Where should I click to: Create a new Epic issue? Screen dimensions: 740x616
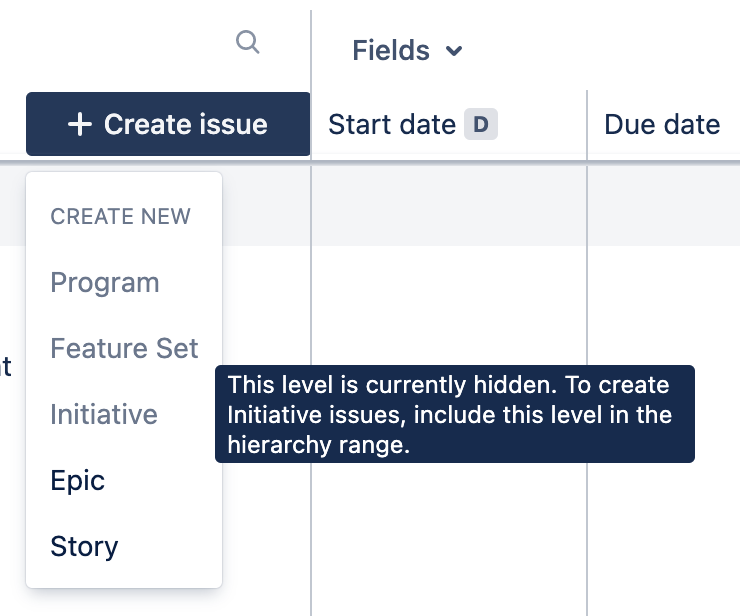pos(78,480)
